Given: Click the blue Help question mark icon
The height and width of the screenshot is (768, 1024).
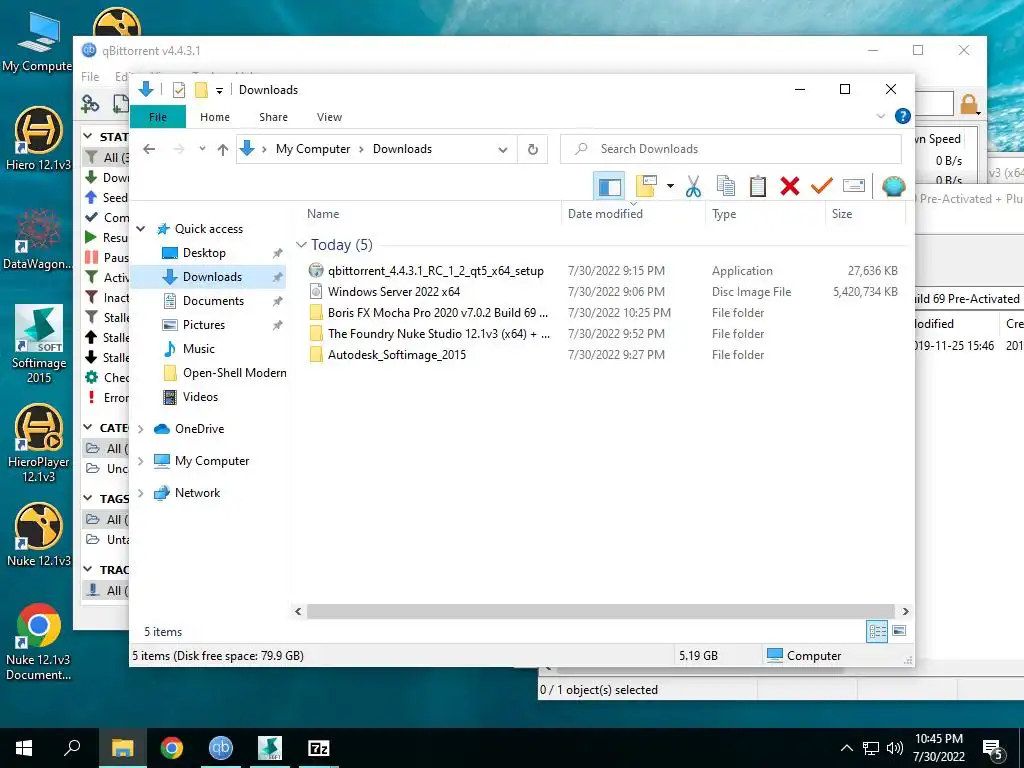Looking at the screenshot, I should point(903,116).
